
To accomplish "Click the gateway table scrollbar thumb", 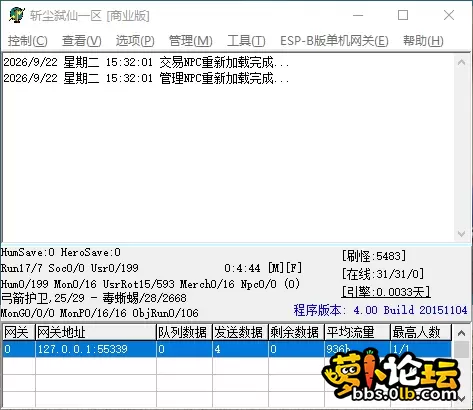I will [461, 349].
